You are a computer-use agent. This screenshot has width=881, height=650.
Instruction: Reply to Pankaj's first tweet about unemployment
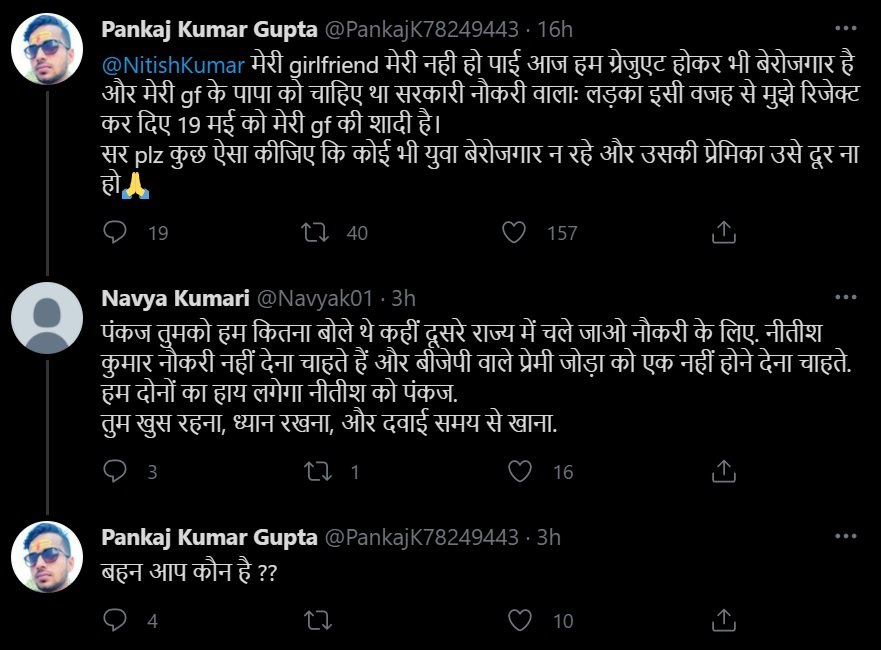coord(116,233)
